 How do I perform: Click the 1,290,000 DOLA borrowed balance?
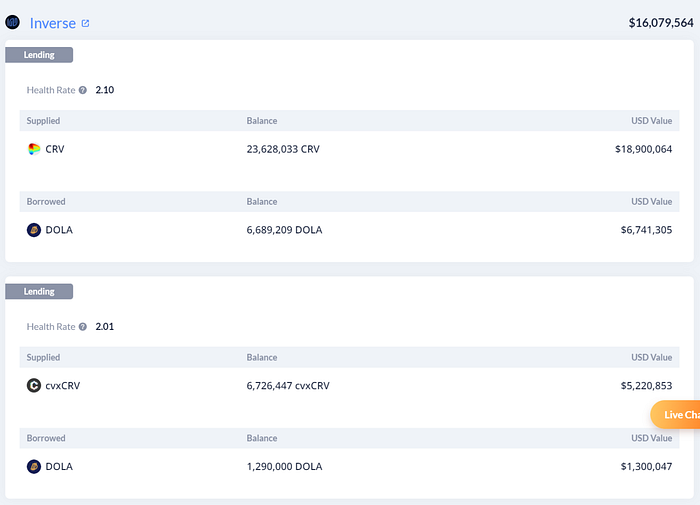point(284,466)
